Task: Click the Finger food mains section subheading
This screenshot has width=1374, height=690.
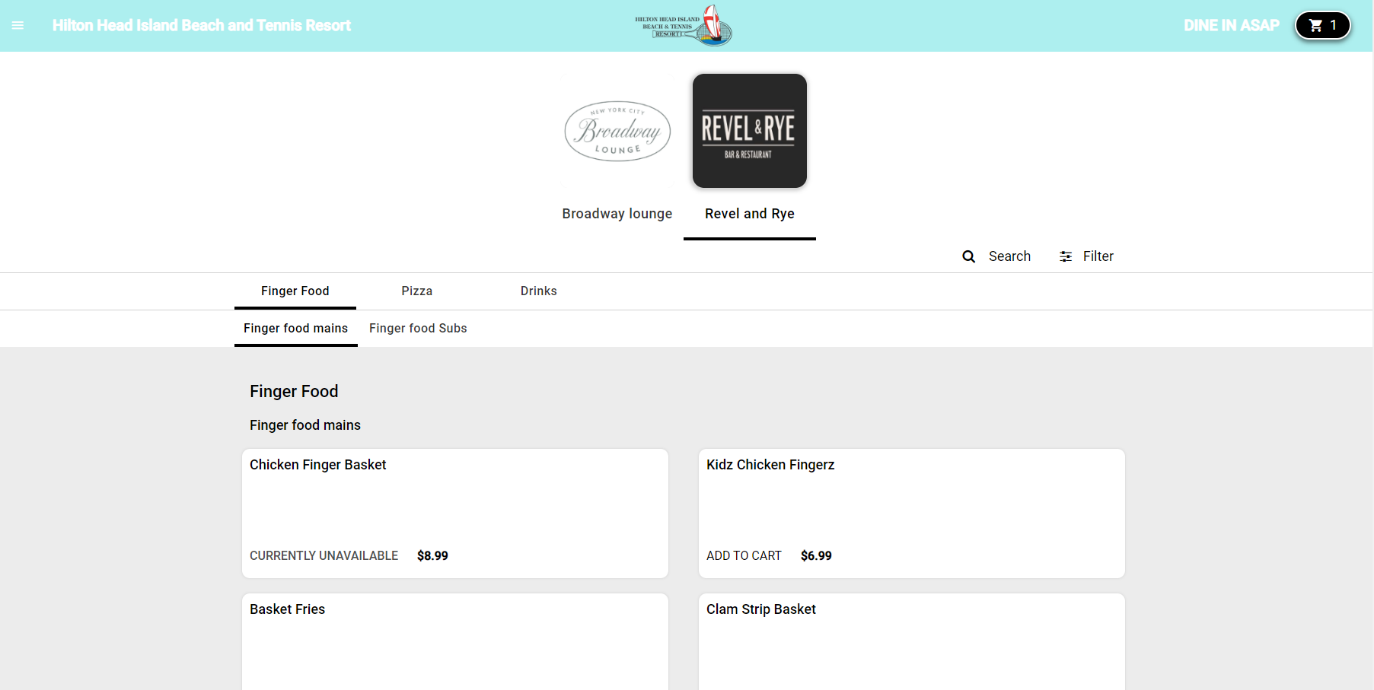Action: [305, 425]
